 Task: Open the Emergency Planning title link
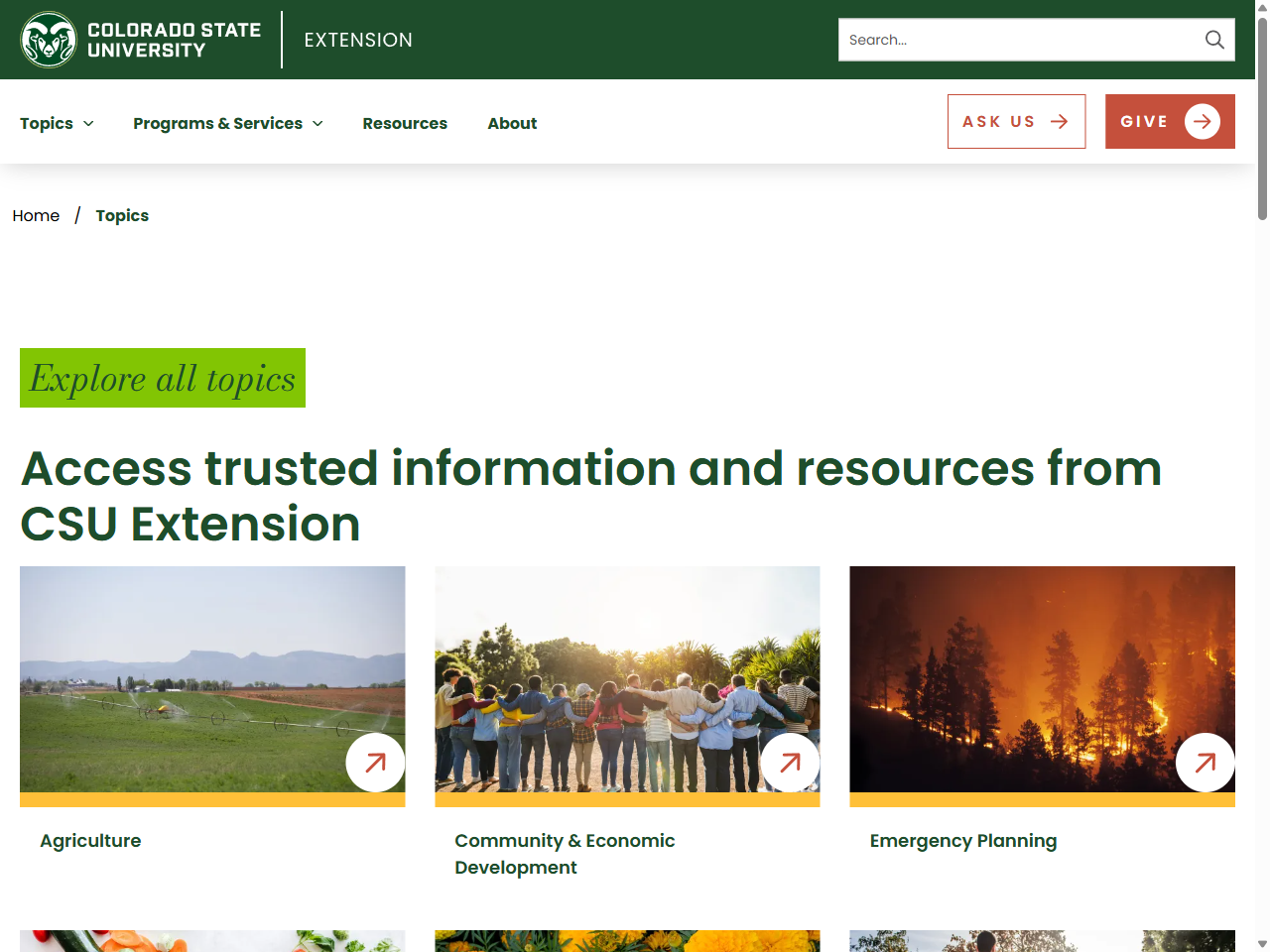pos(962,841)
